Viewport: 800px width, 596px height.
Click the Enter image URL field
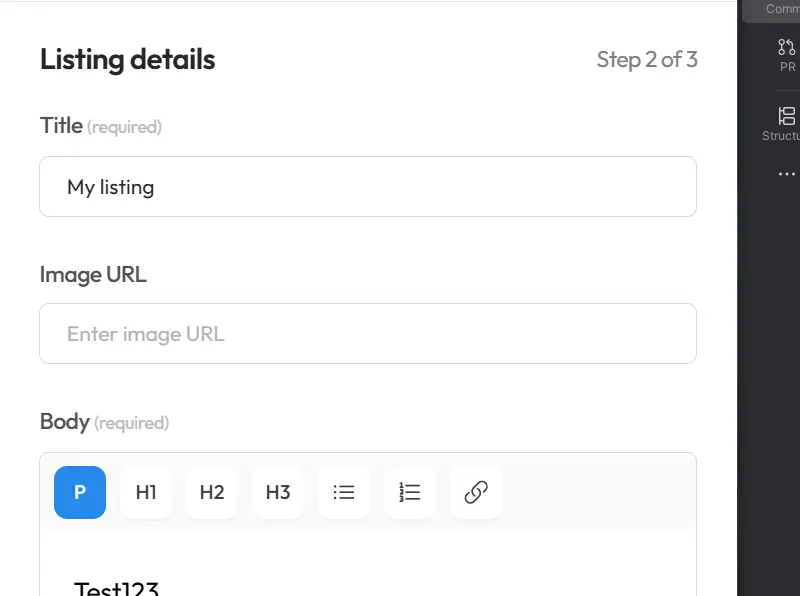[368, 333]
